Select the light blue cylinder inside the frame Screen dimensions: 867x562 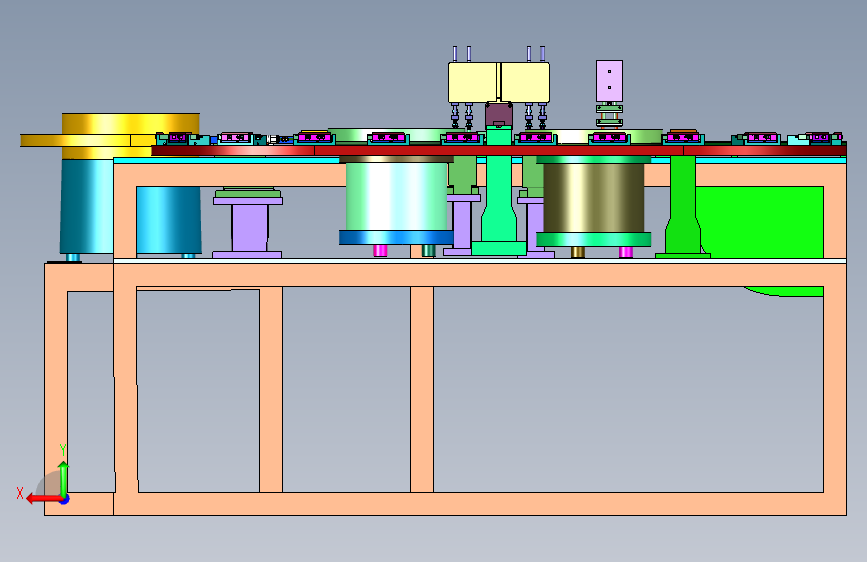[168, 220]
